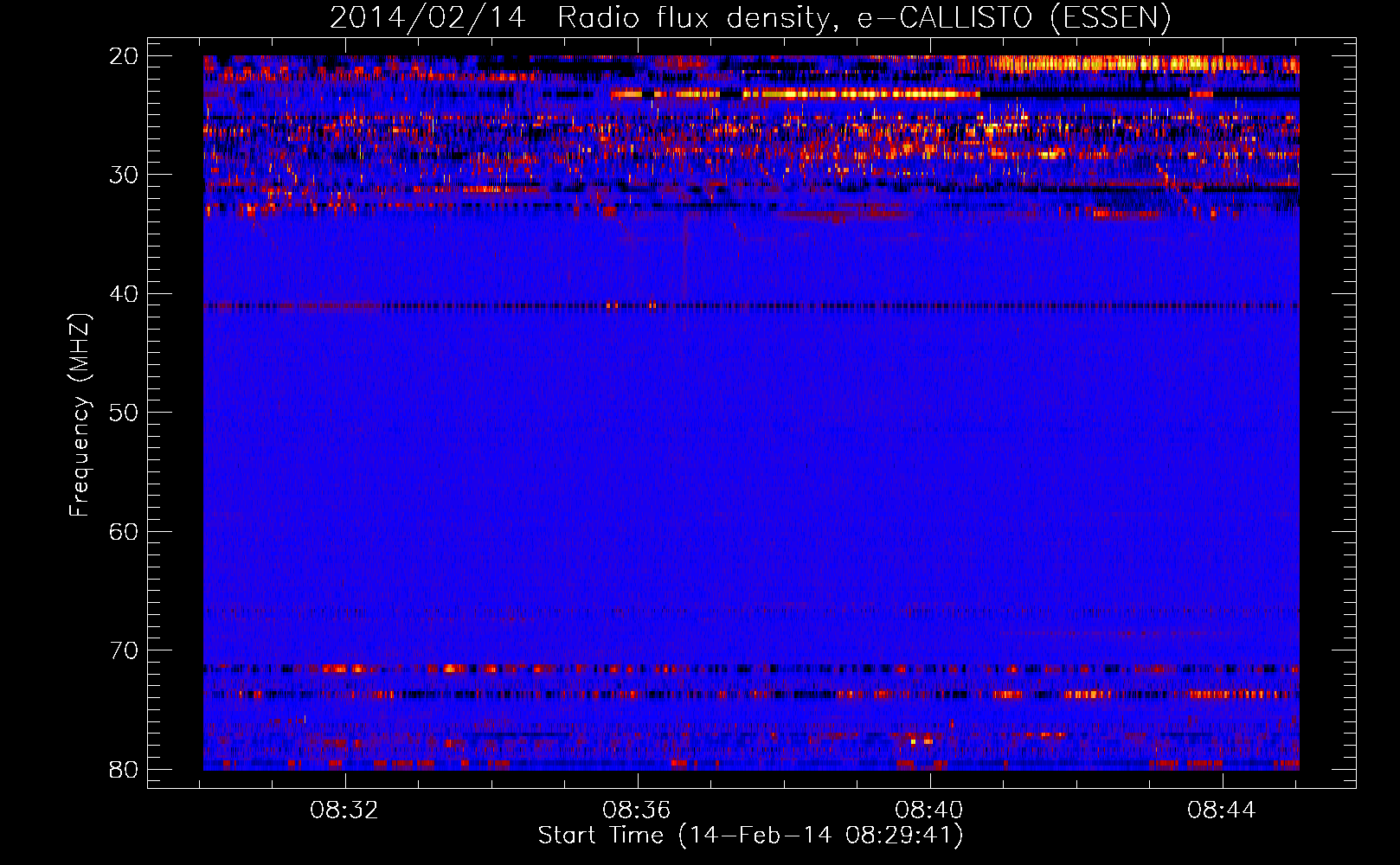Click the 20 frequency axis label
The image size is (1400, 865).
(124, 56)
